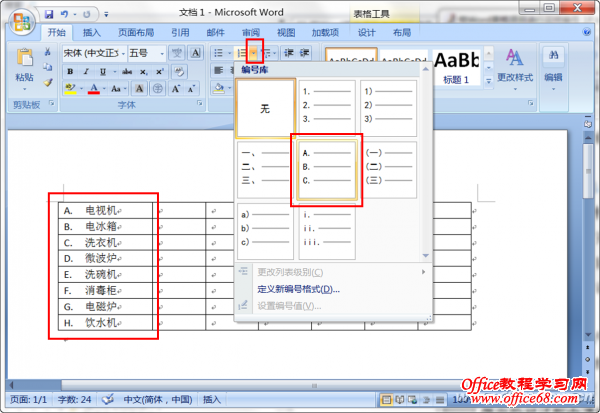Cut selection with scissors icon
Viewport: 600px width, 413px height.
pos(47,52)
